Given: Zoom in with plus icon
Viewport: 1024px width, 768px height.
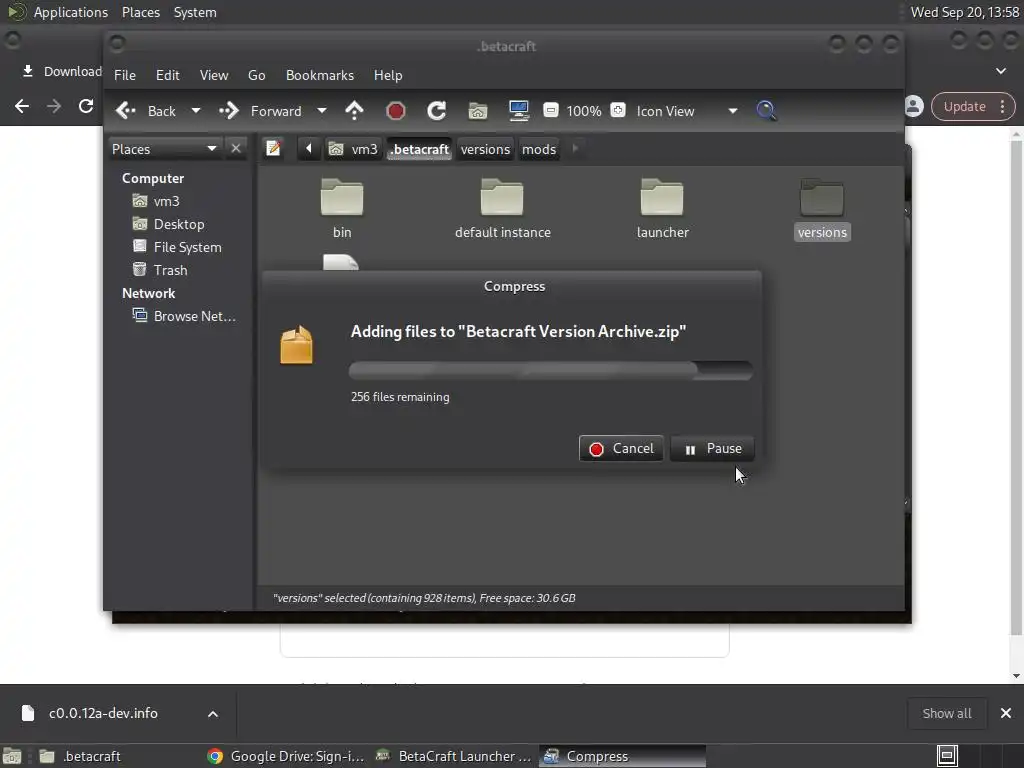Looking at the screenshot, I should (618, 110).
